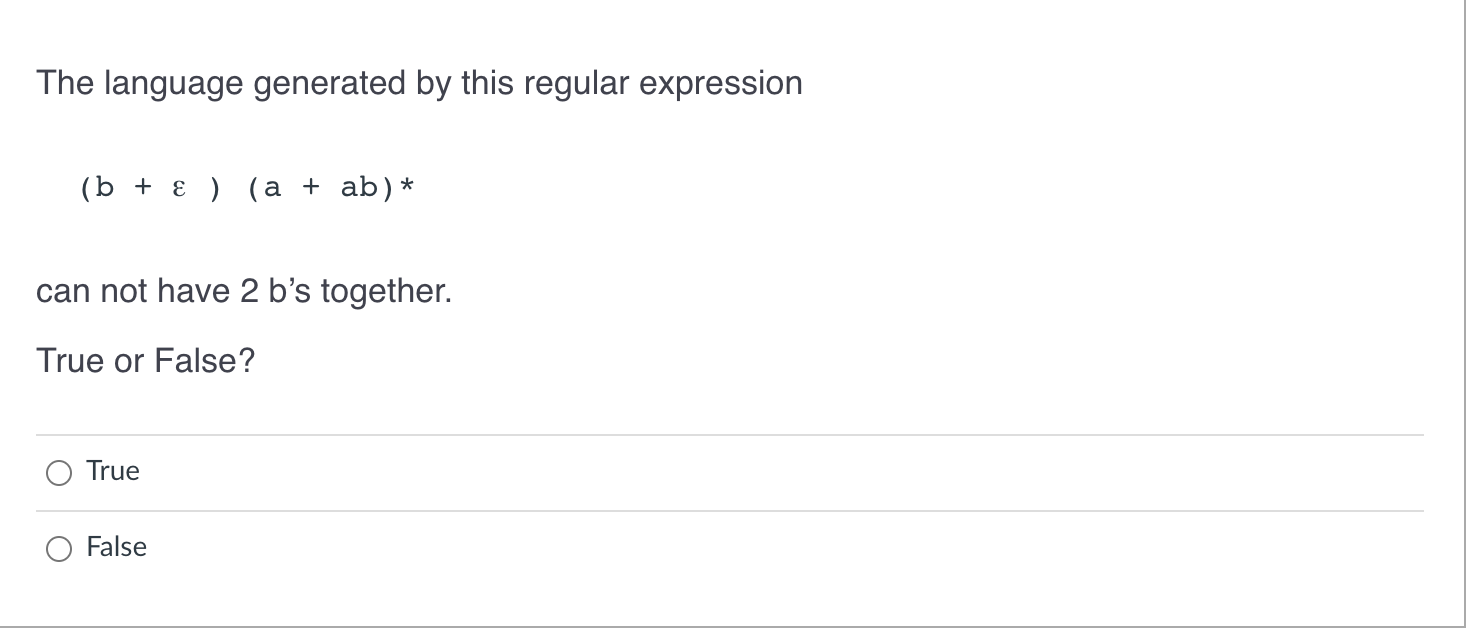Viewport: 1466px width, 628px height.
Task: Click the 'can not have 2 b's together' text
Action: (x=244, y=291)
